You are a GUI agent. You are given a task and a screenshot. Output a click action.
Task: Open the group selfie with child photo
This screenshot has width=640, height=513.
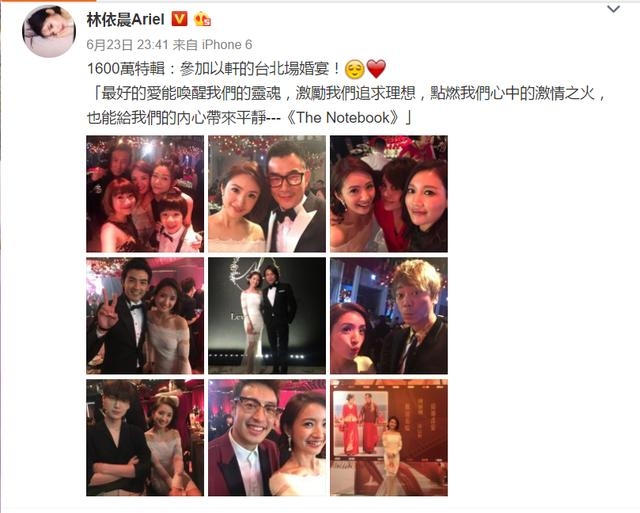pyautogui.click(x=145, y=194)
